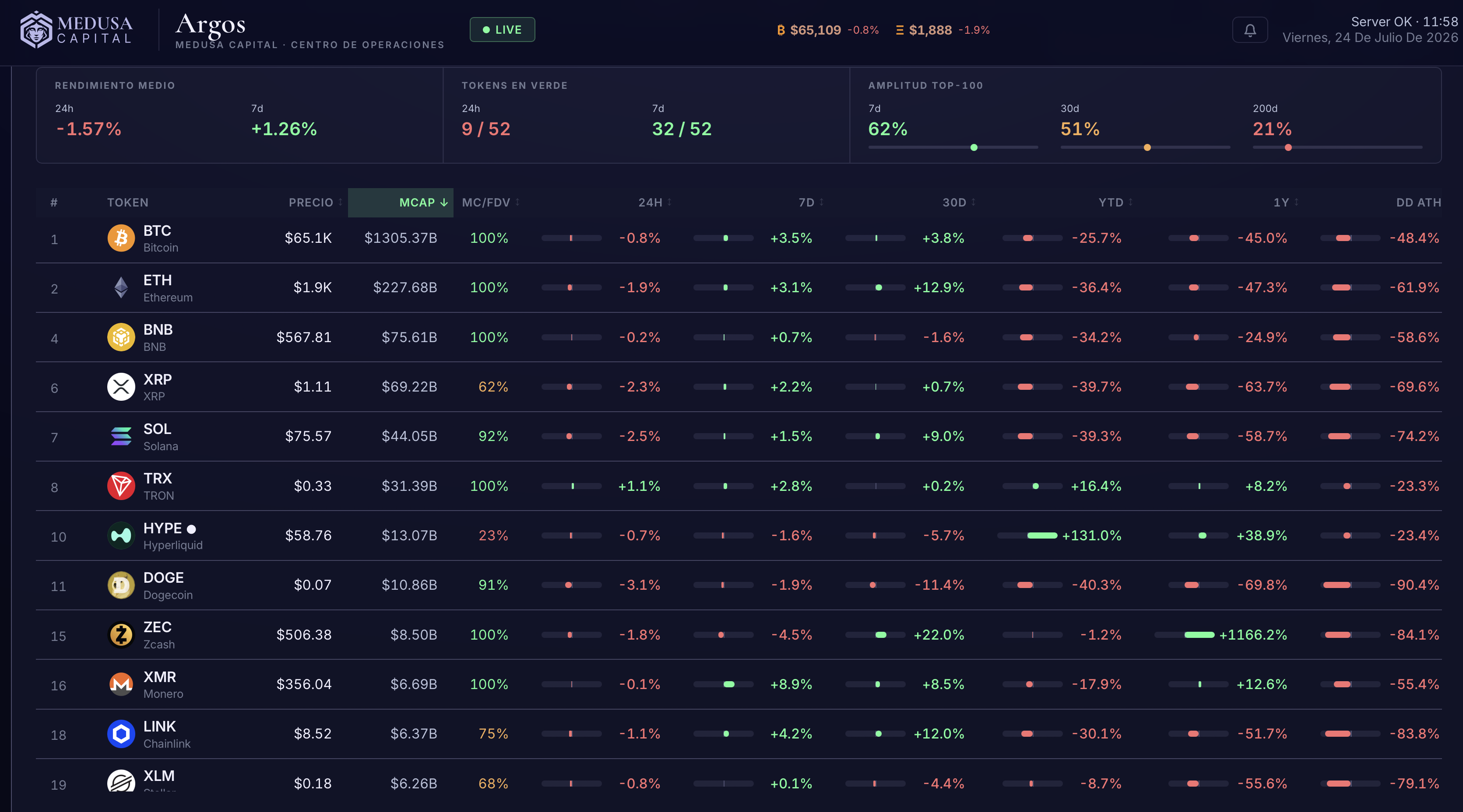Open the Zcash ZEC row
This screenshot has height=812, width=1463.
[739, 635]
